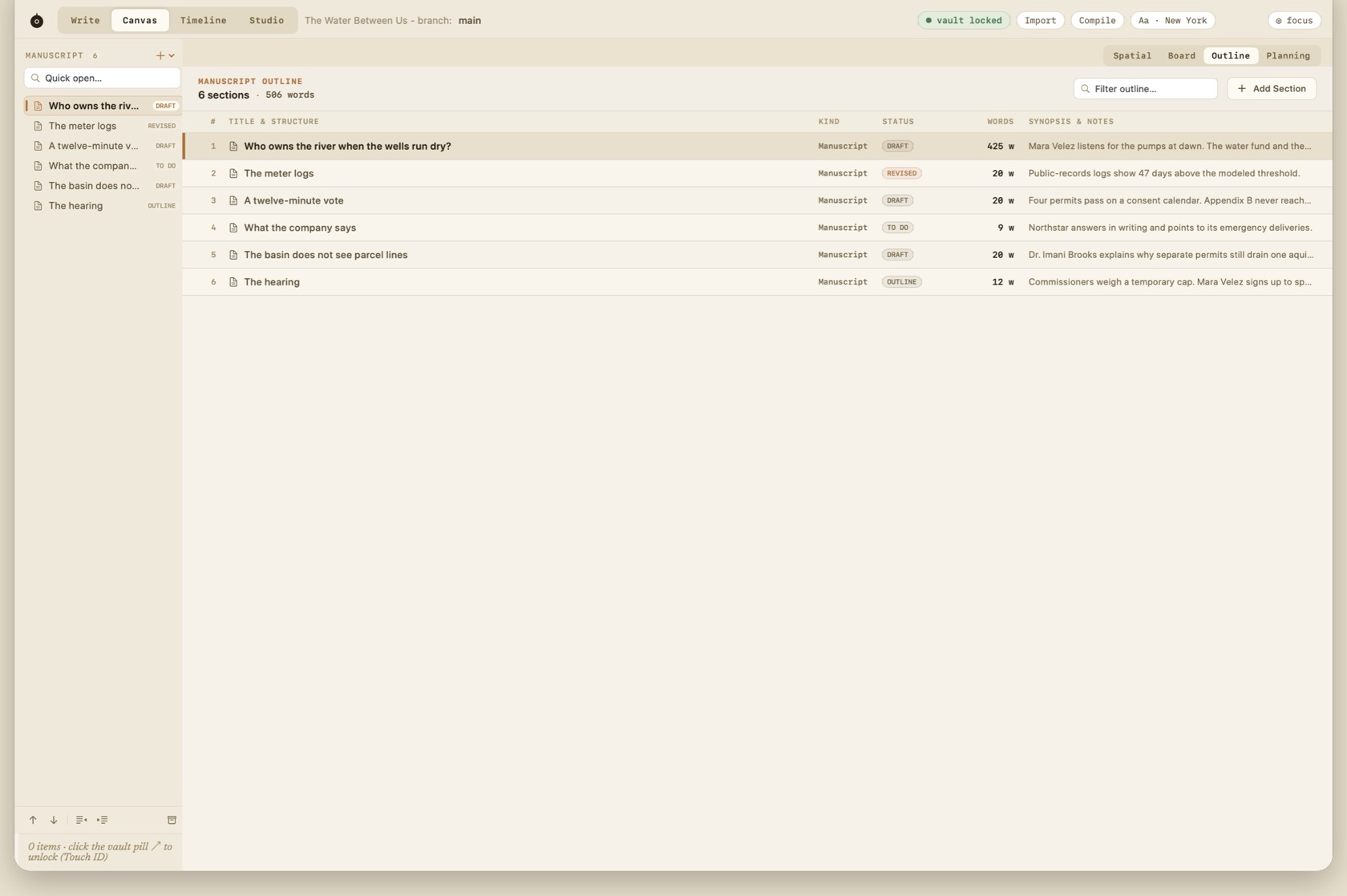Viewport: 1347px width, 896px height.
Task: Open the REVISED status of The meter logs
Action: pos(901,173)
